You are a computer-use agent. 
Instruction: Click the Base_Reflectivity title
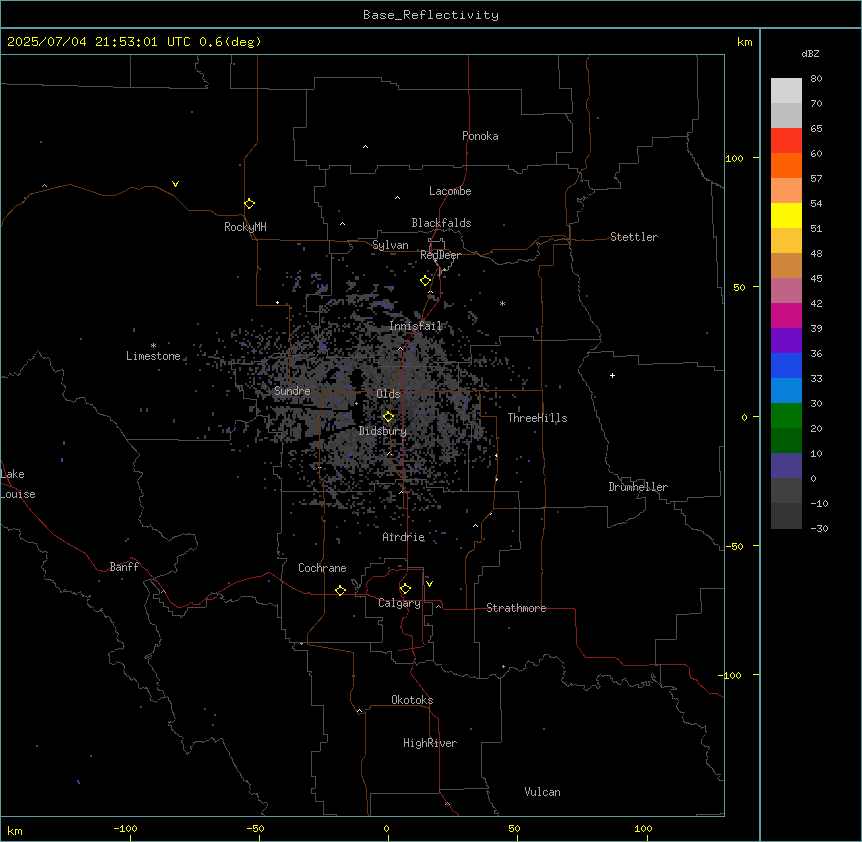(431, 15)
